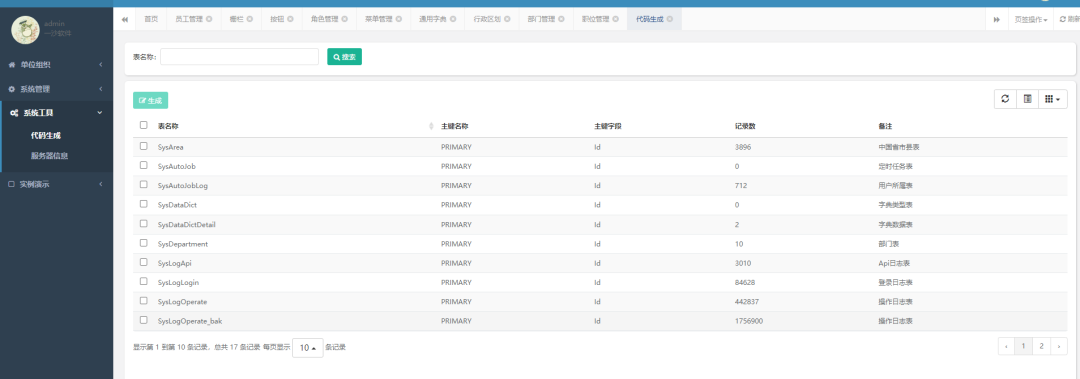This screenshot has width=1080, height=379.
Task: Open 代码生成 in the sidebar
Action: pyautogui.click(x=46, y=136)
